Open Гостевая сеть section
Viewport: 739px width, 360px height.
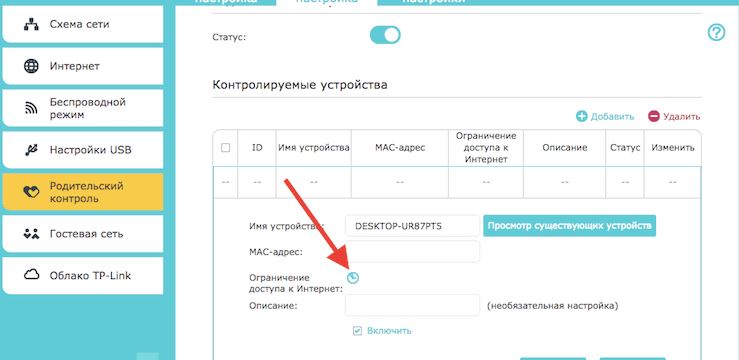click(x=83, y=234)
